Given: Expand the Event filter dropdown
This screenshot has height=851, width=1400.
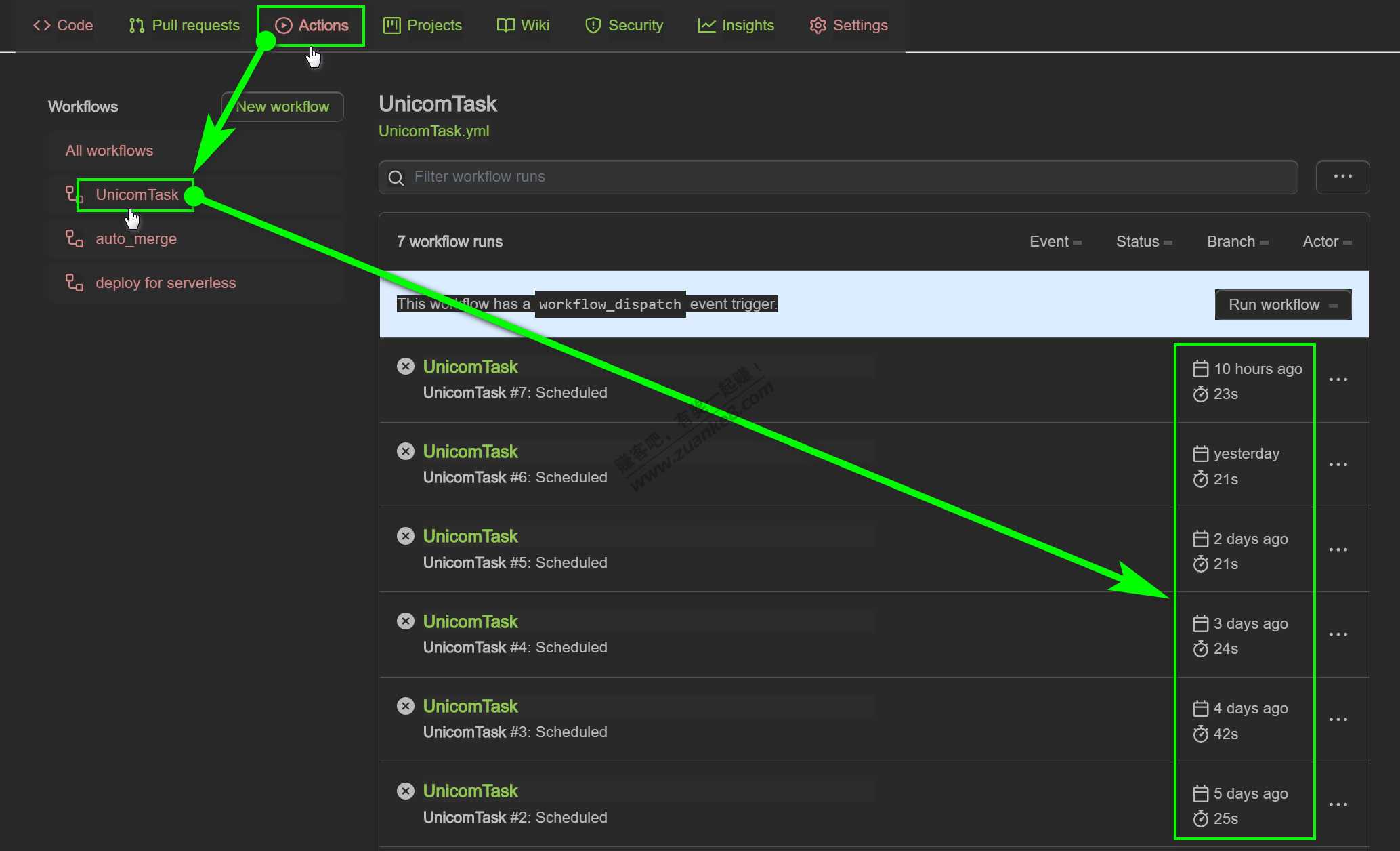Looking at the screenshot, I should [1055, 242].
